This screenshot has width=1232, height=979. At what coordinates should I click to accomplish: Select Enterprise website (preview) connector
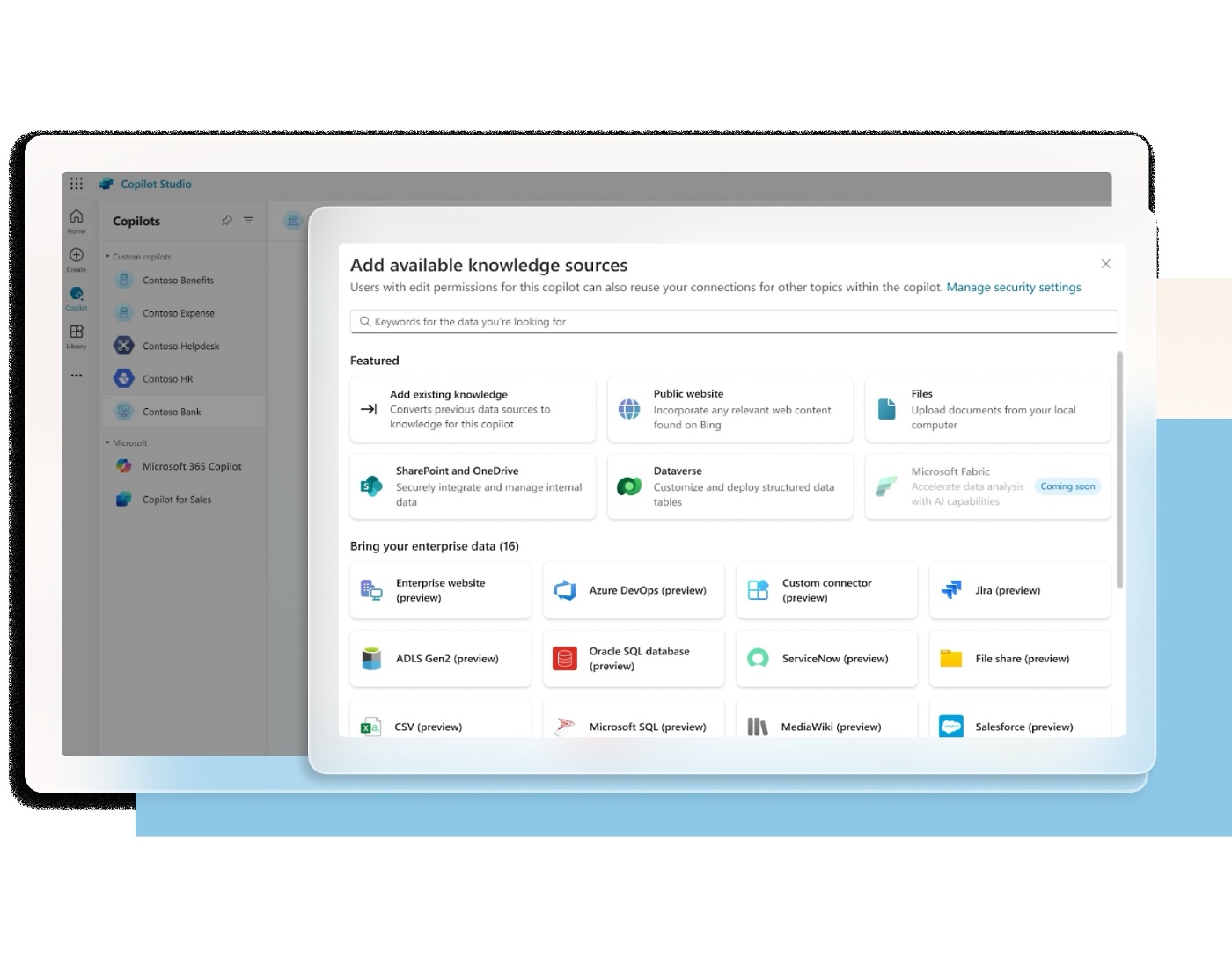441,590
